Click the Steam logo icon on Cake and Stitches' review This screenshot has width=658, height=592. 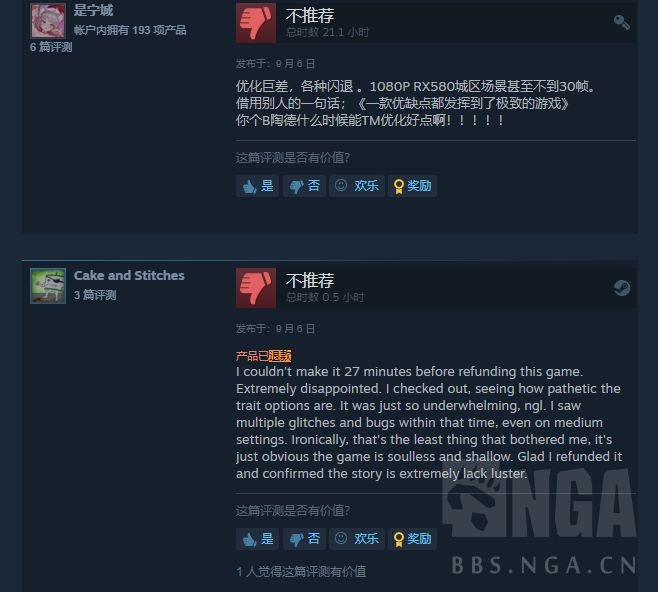(622, 288)
